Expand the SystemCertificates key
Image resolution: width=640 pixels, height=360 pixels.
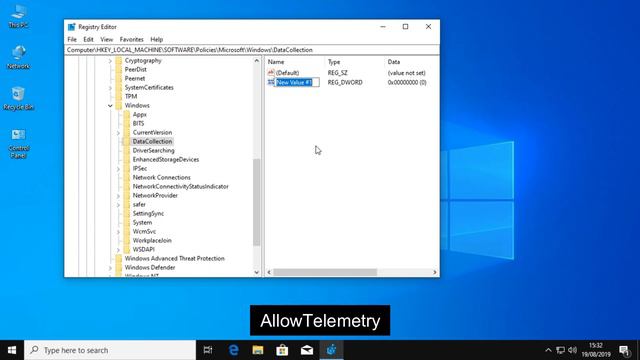[x=110, y=88]
